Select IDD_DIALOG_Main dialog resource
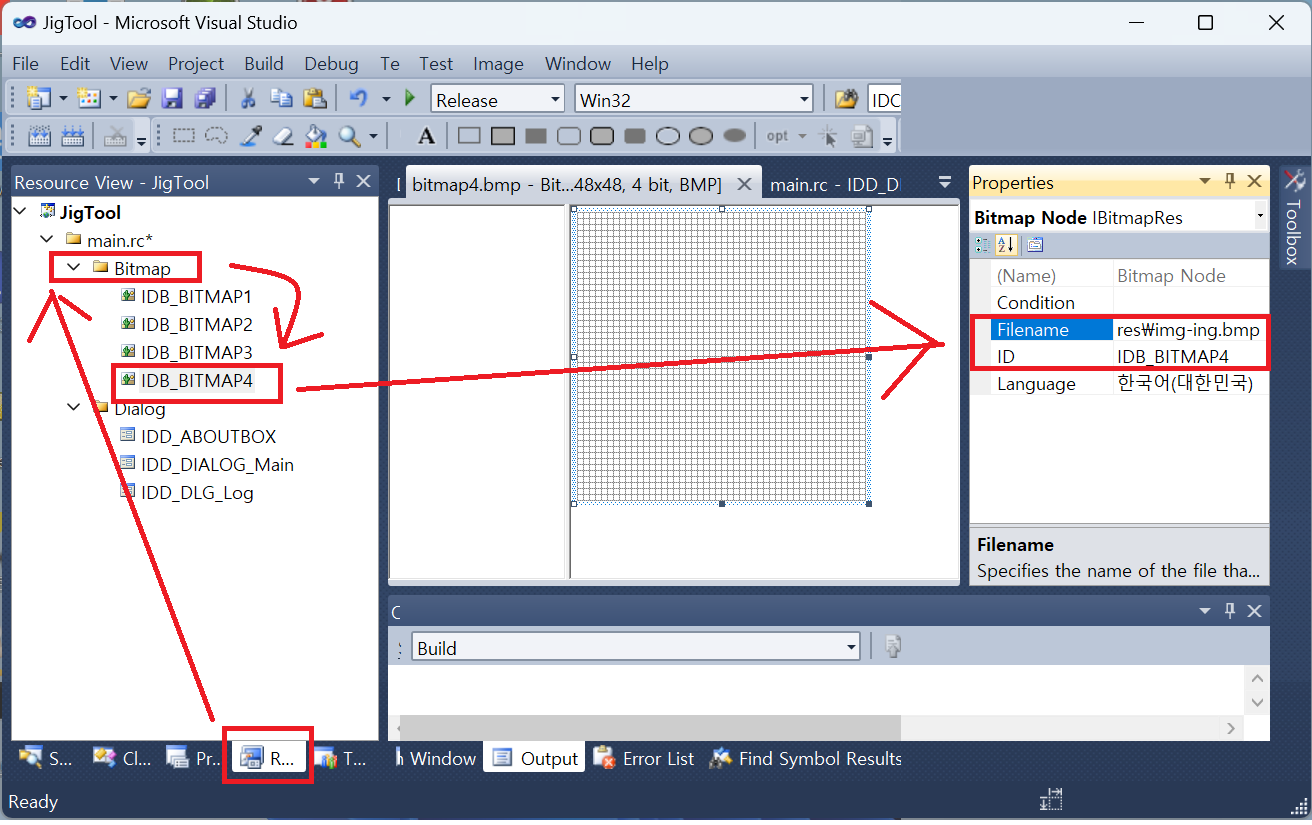The width and height of the screenshot is (1312, 825). pyautogui.click(x=217, y=464)
